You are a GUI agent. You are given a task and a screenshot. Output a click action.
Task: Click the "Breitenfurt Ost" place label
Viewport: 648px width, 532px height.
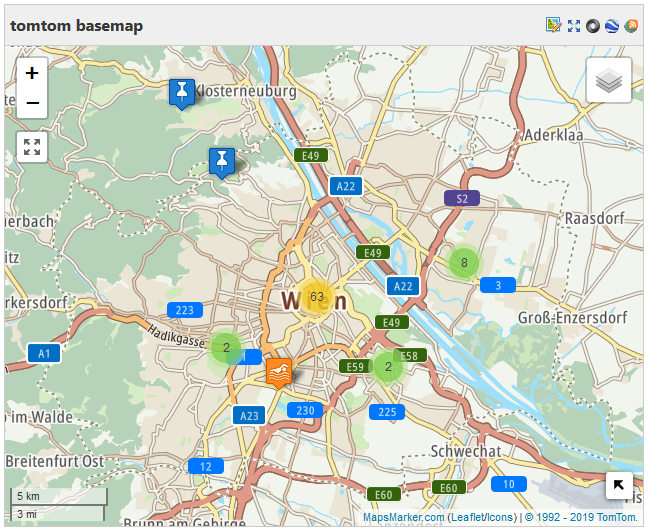point(55,461)
